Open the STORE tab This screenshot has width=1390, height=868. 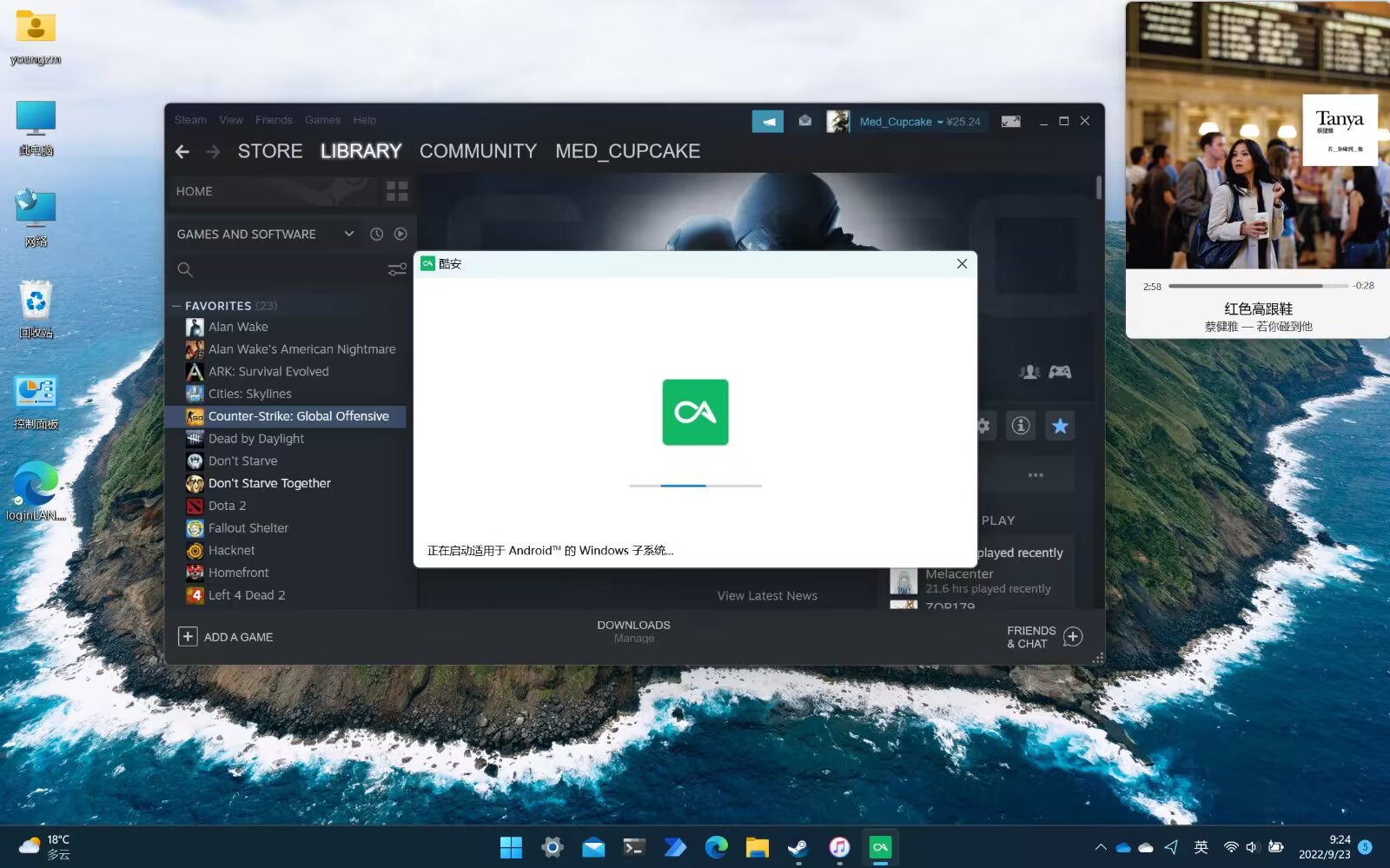[x=270, y=151]
